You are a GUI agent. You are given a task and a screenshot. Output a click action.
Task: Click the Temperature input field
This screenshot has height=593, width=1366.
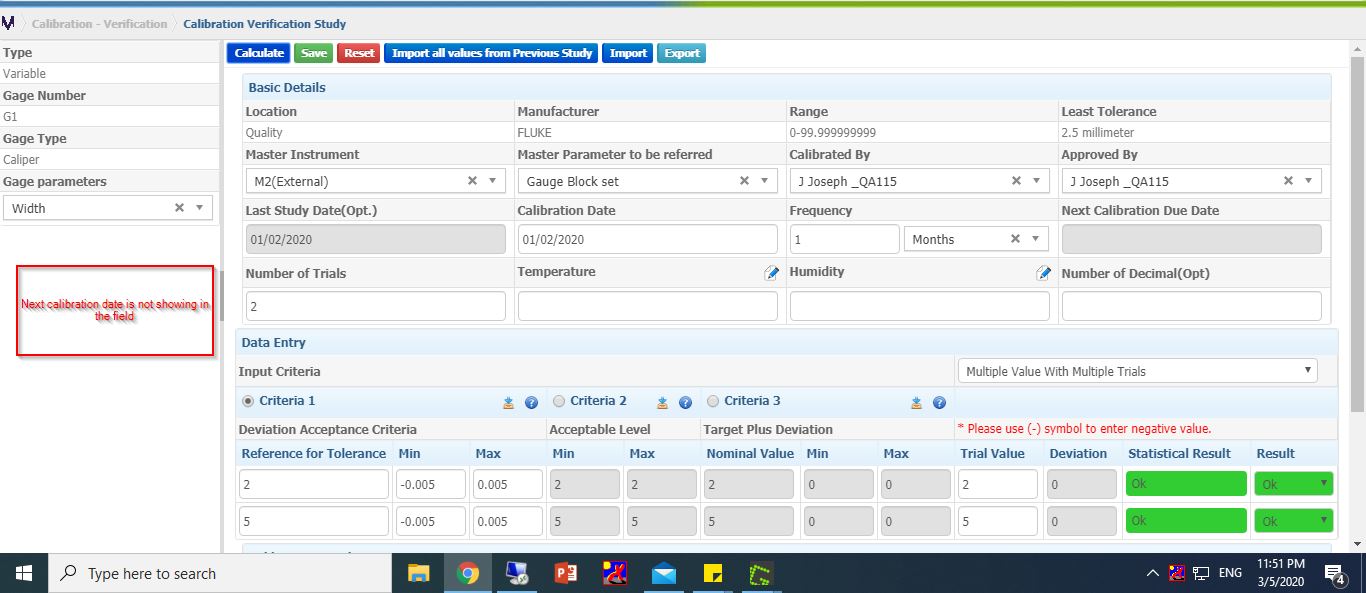click(x=648, y=306)
